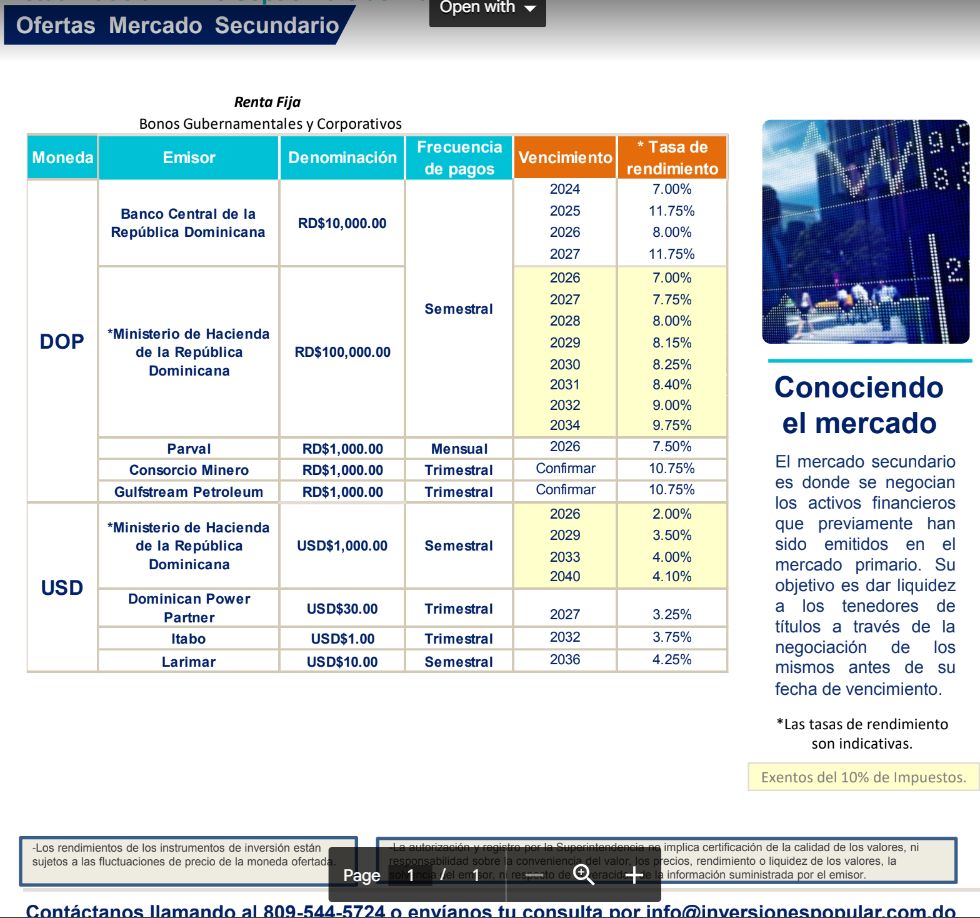Click the info@inversionespopular.com.do email address
Viewport: 980px width, 918px height.
coord(801,910)
